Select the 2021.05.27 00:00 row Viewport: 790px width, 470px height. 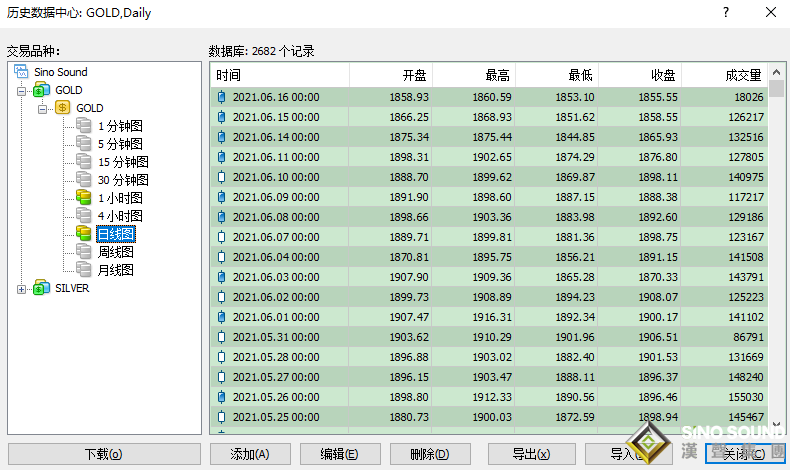(x=489, y=377)
